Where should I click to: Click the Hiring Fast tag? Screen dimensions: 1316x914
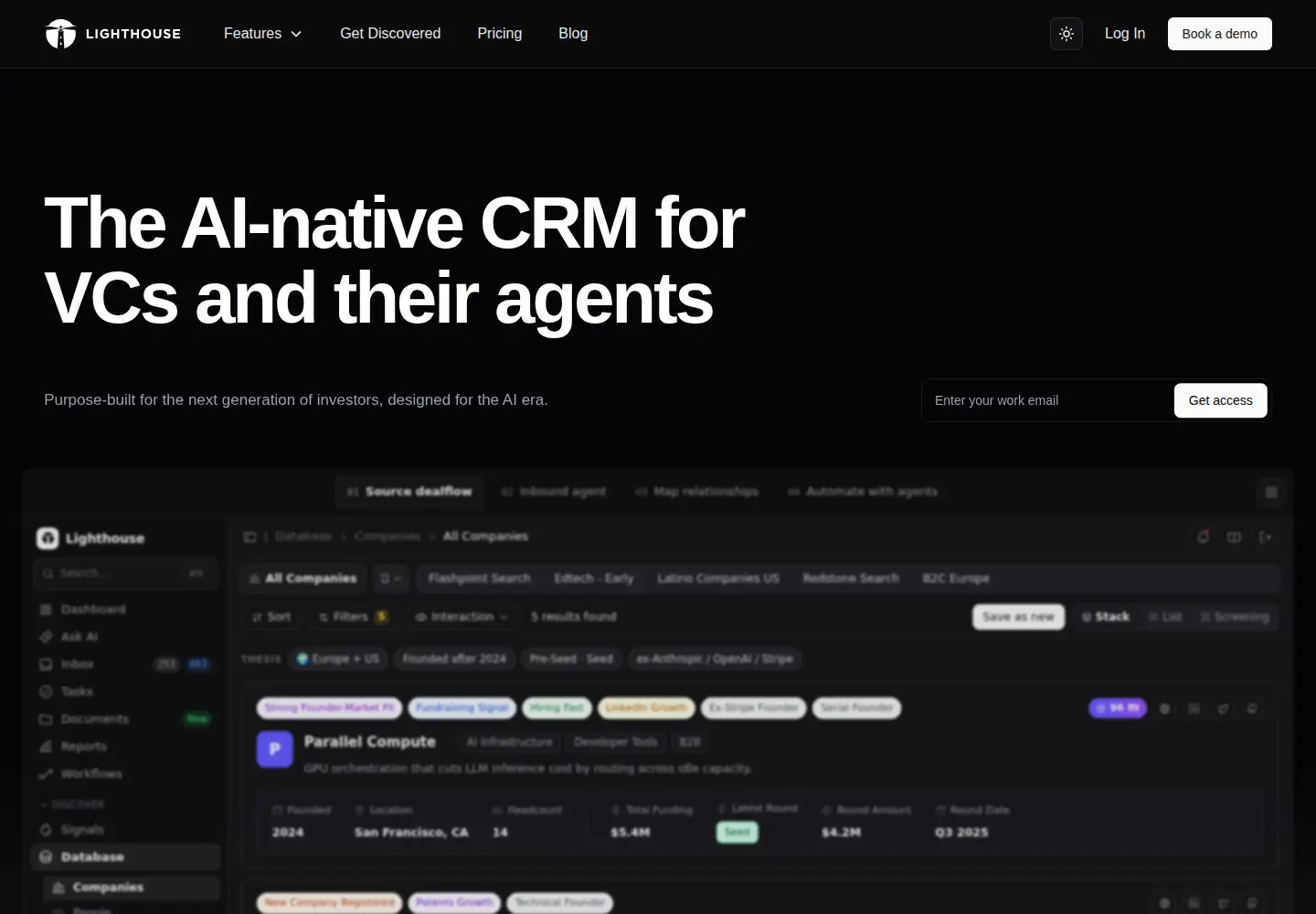click(x=557, y=708)
